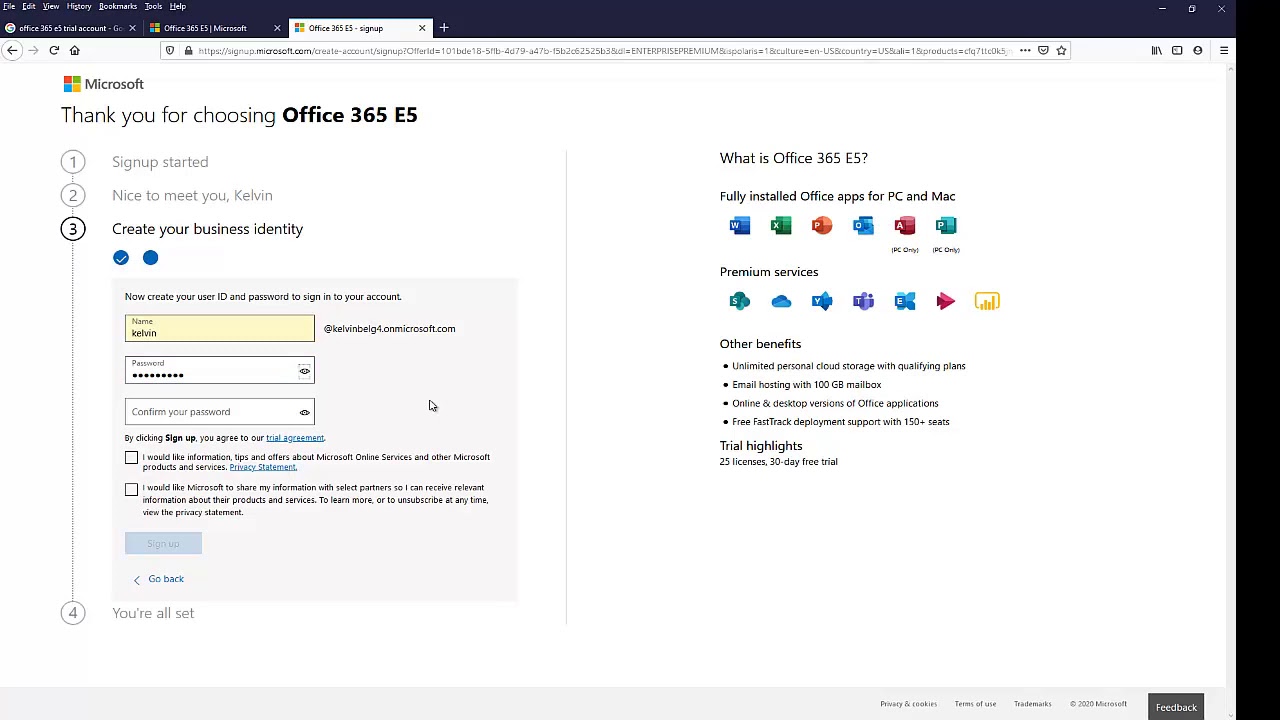The width and height of the screenshot is (1280, 720).
Task: Open page actions three-dot menu
Action: click(1025, 50)
